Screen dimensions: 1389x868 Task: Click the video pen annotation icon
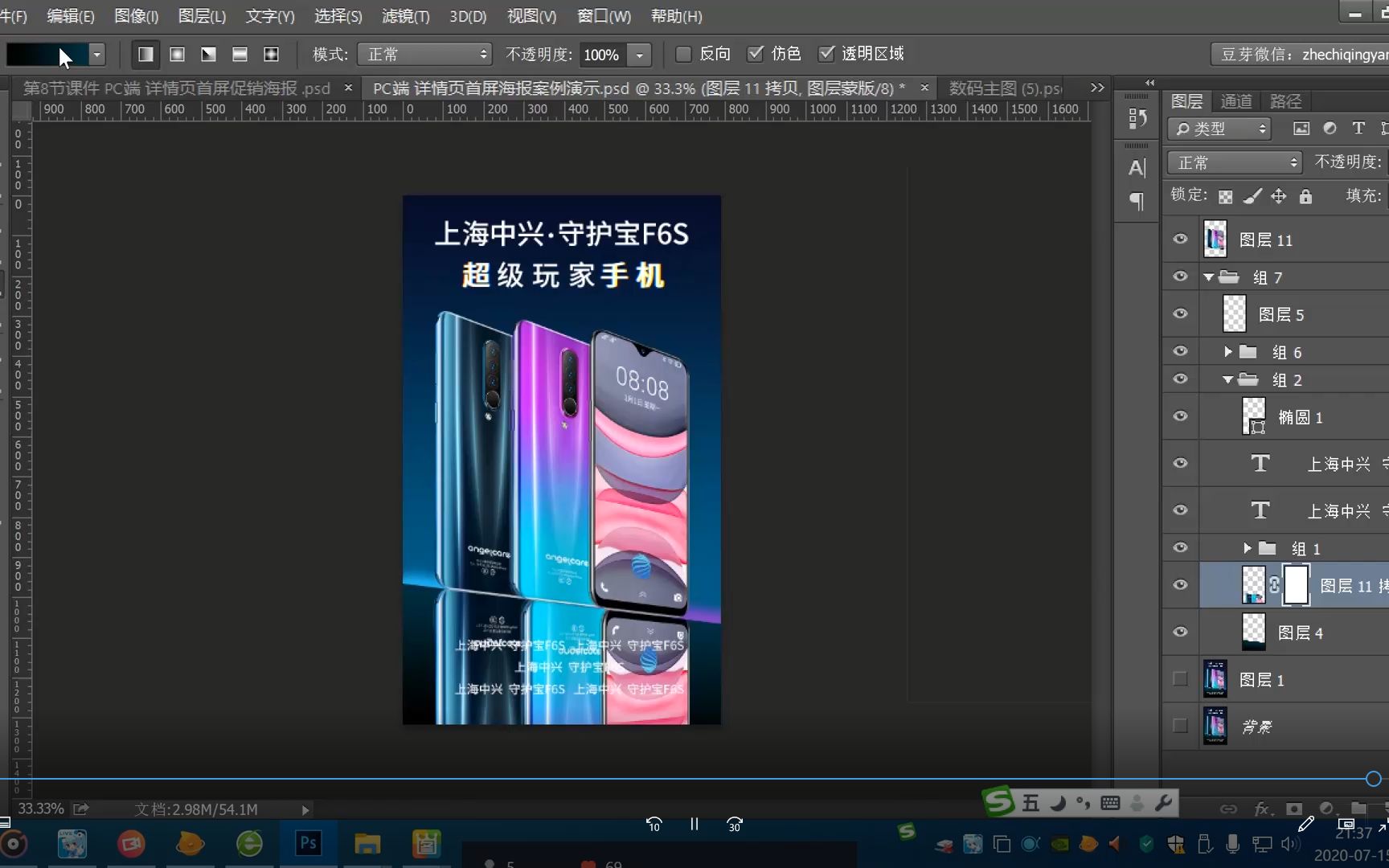click(1305, 824)
